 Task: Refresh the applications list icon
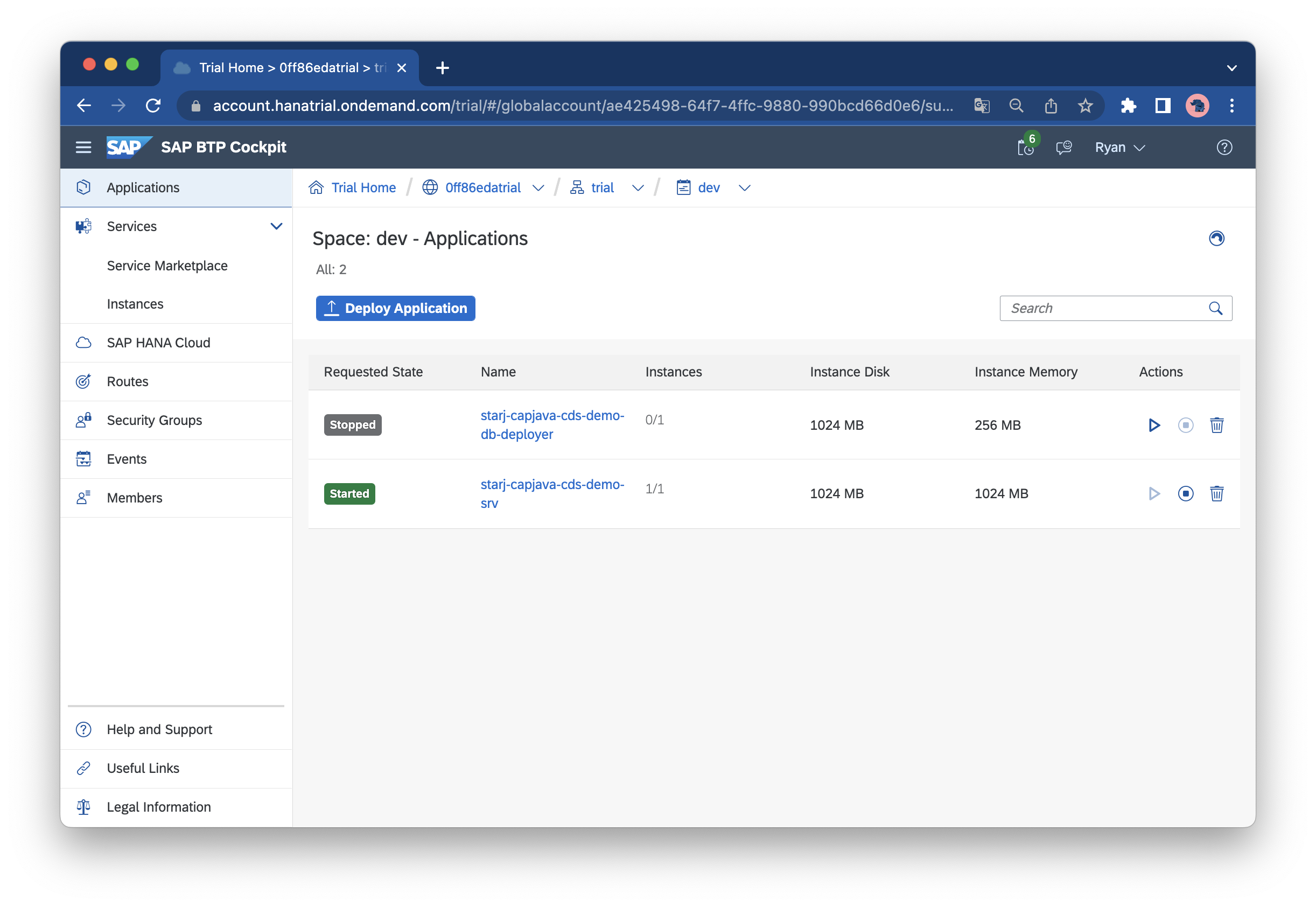click(1216, 238)
